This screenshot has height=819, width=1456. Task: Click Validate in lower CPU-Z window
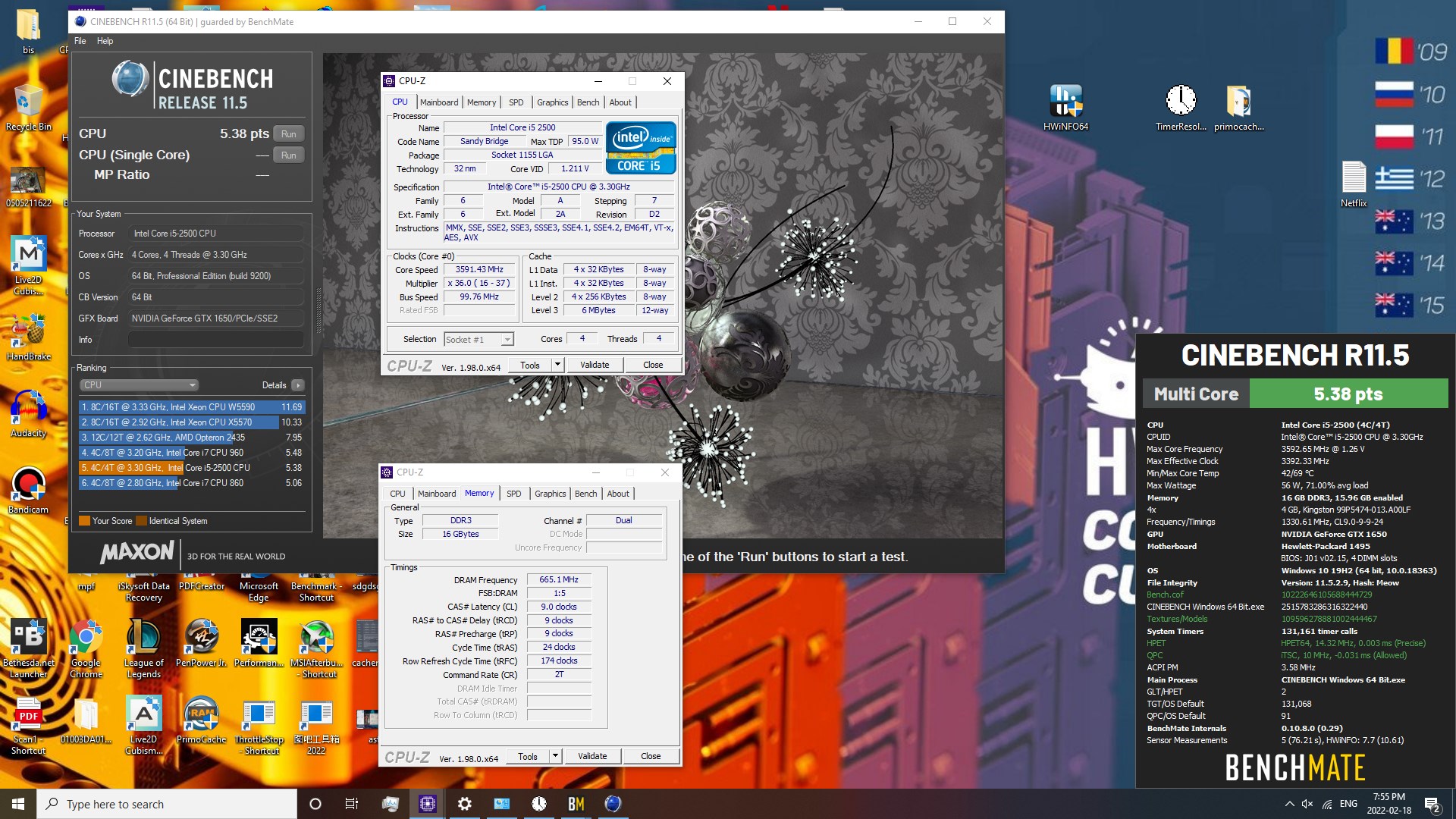[592, 756]
